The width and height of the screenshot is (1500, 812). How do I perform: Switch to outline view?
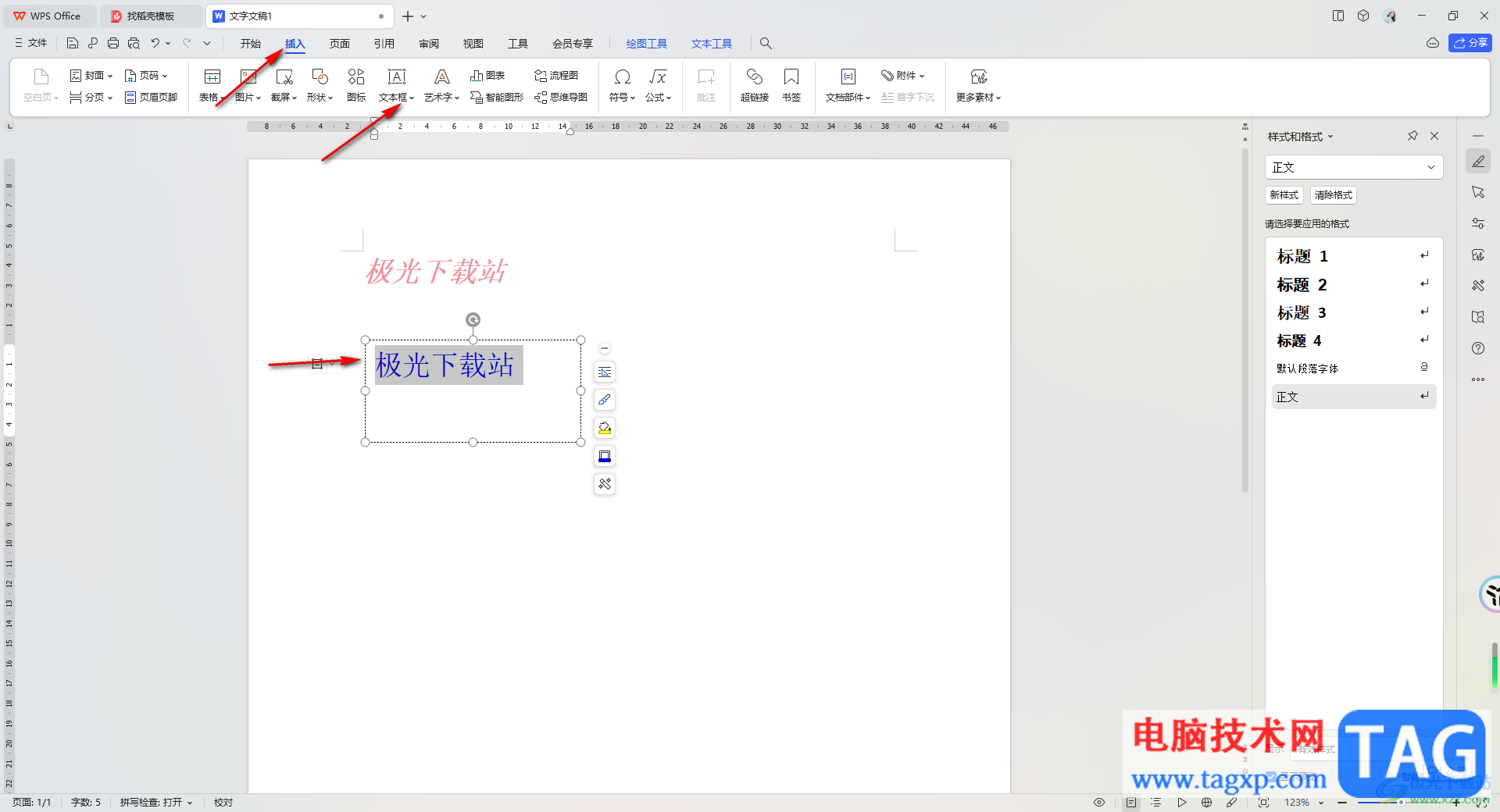click(1156, 803)
